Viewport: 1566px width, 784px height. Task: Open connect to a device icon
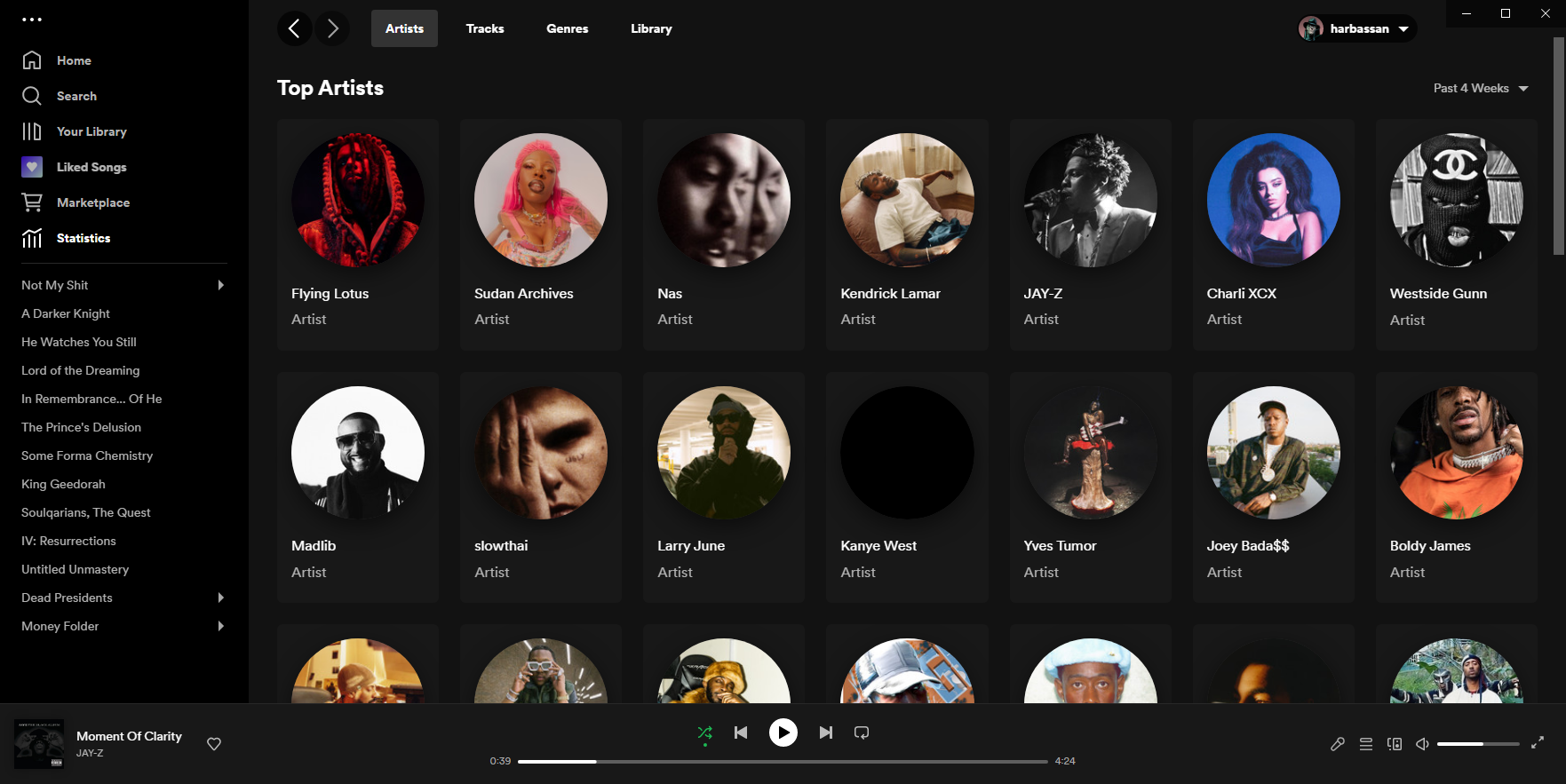[1395, 744]
